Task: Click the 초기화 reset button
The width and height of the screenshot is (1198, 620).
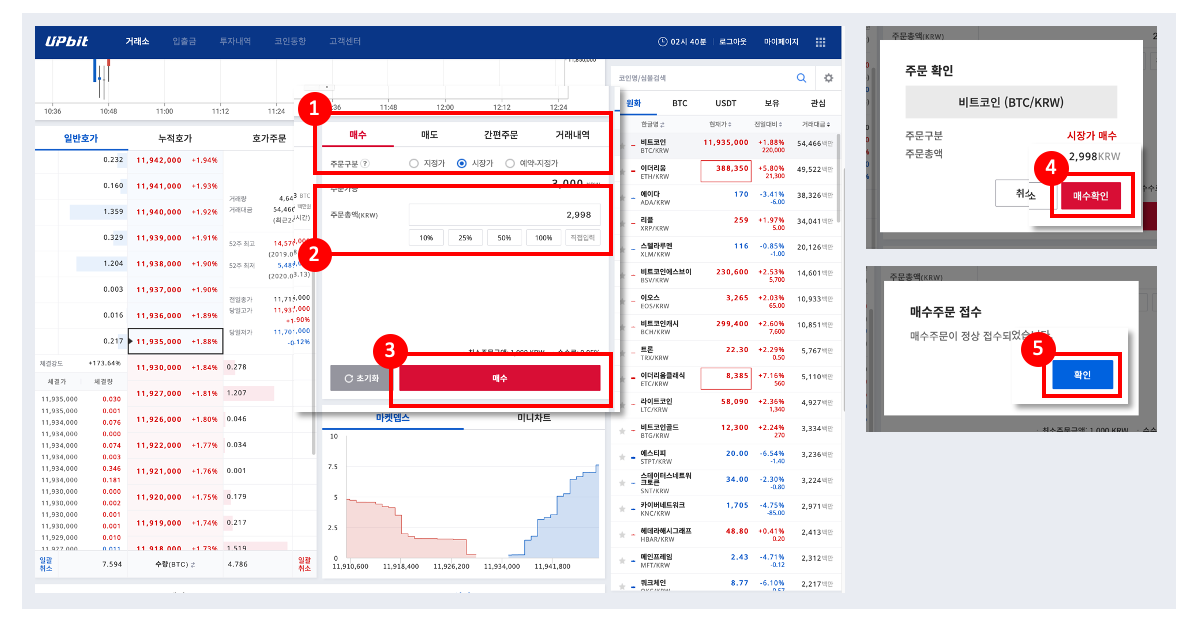Action: pyautogui.click(x=361, y=378)
